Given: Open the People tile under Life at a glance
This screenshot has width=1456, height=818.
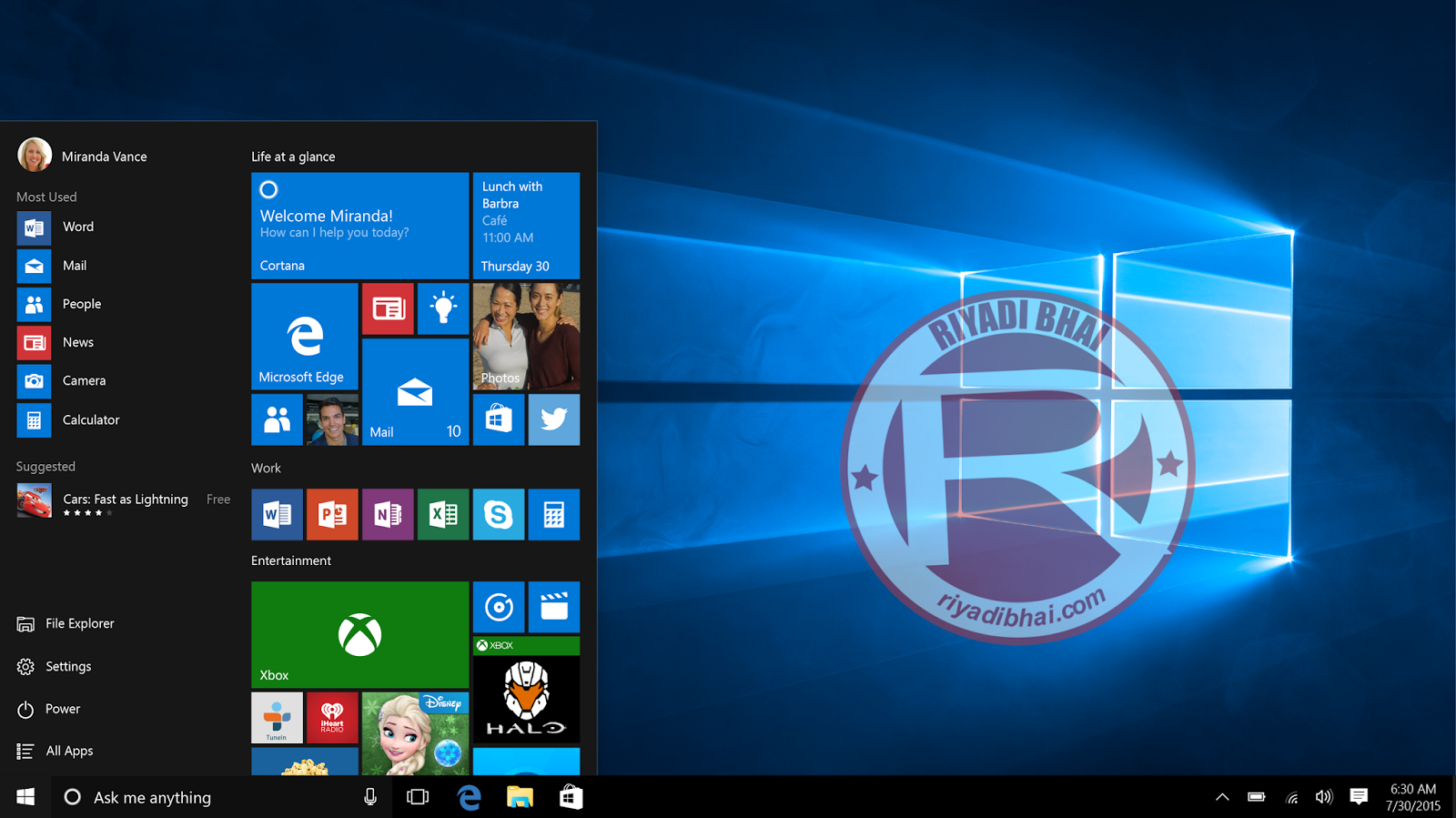Looking at the screenshot, I should [x=277, y=419].
